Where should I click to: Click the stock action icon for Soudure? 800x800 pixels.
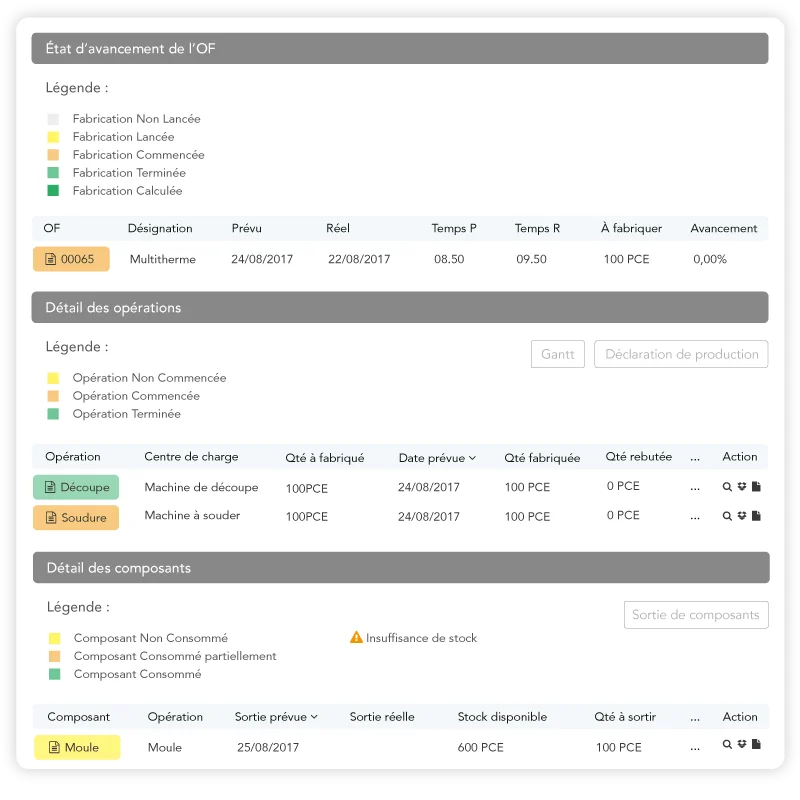[742, 516]
